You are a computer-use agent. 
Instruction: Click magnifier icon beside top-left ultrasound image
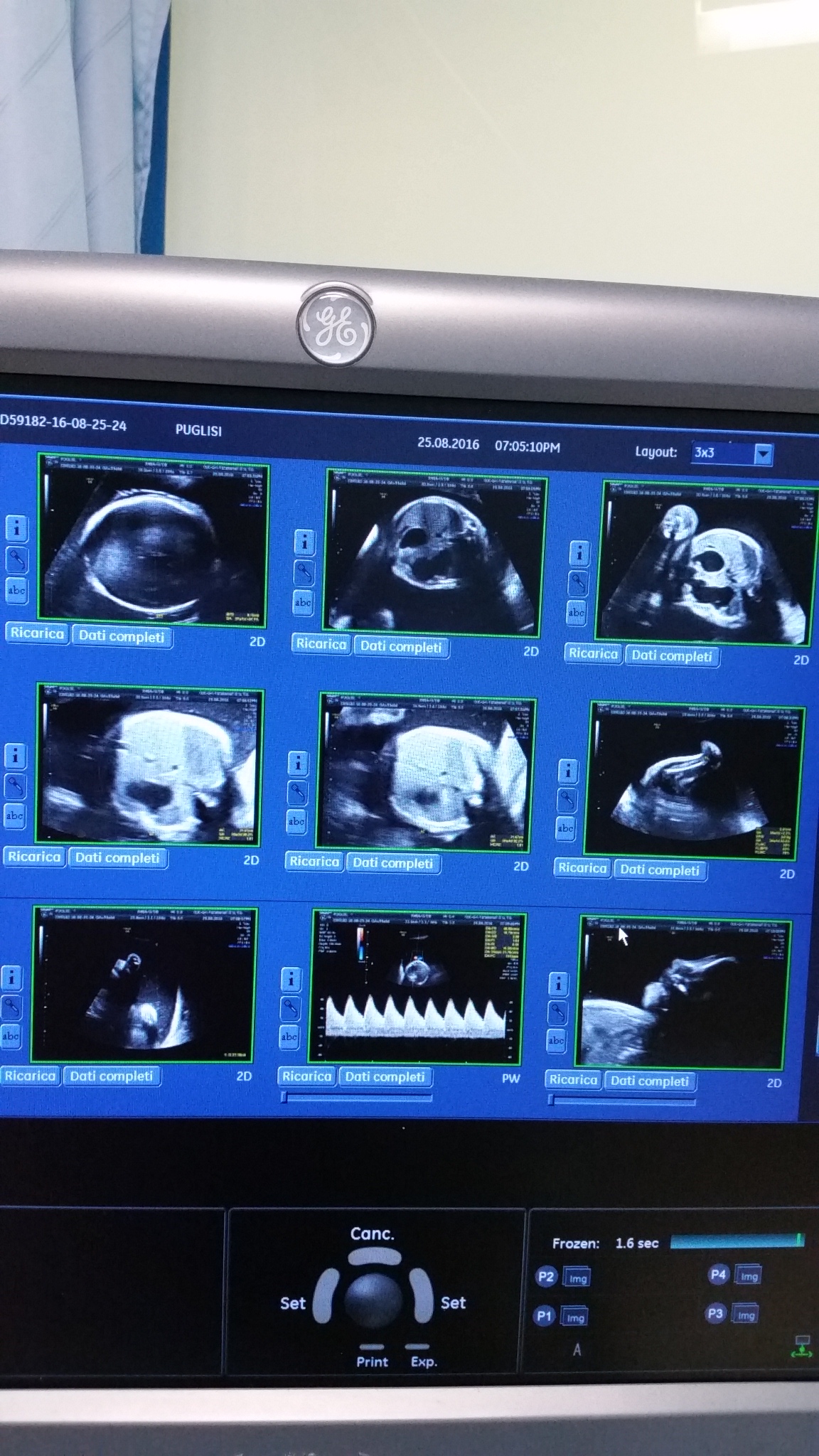coord(17,560)
